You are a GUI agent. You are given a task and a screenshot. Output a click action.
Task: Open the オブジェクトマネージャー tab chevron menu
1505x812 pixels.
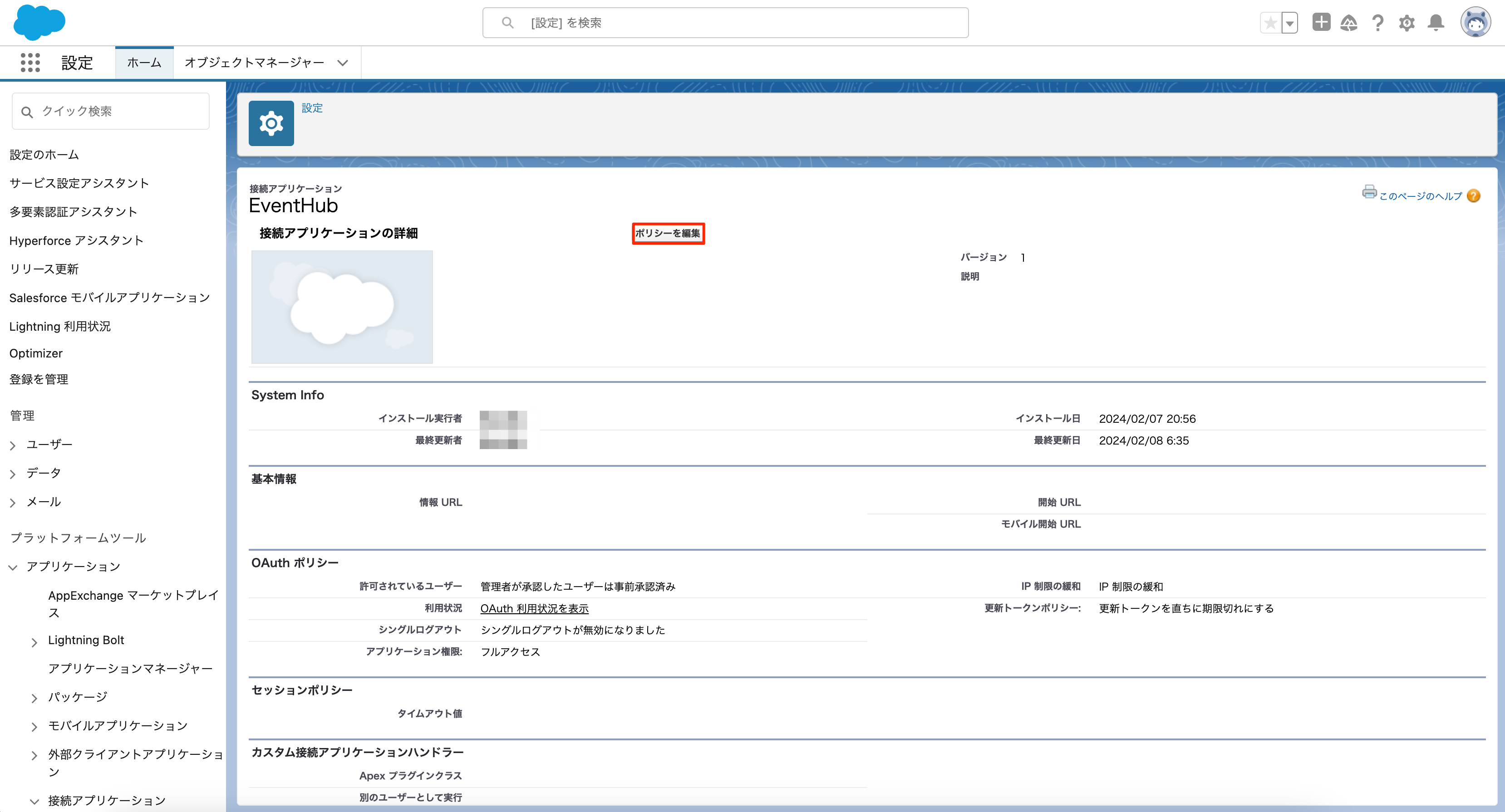pyautogui.click(x=343, y=63)
